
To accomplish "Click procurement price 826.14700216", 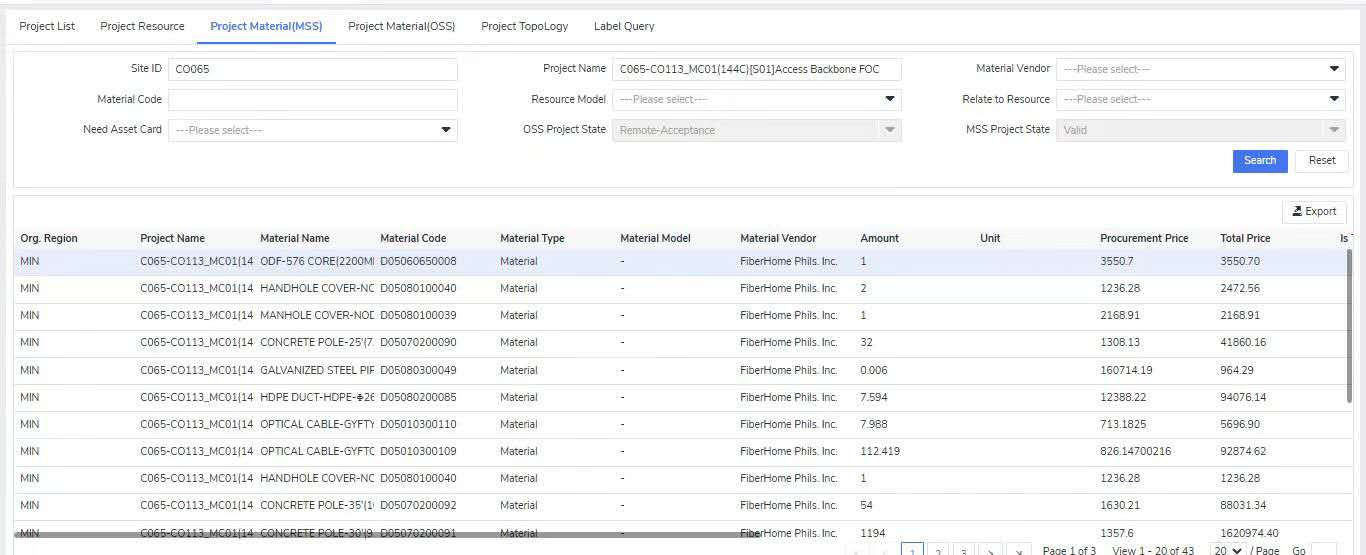I will [1135, 452].
